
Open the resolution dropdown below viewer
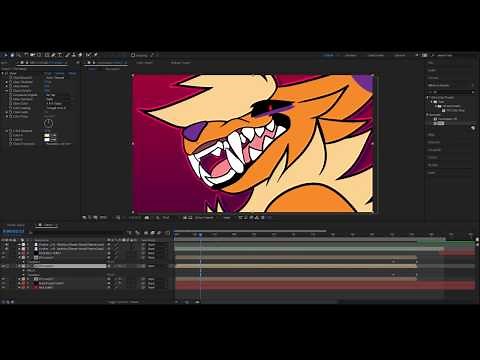coord(166,218)
